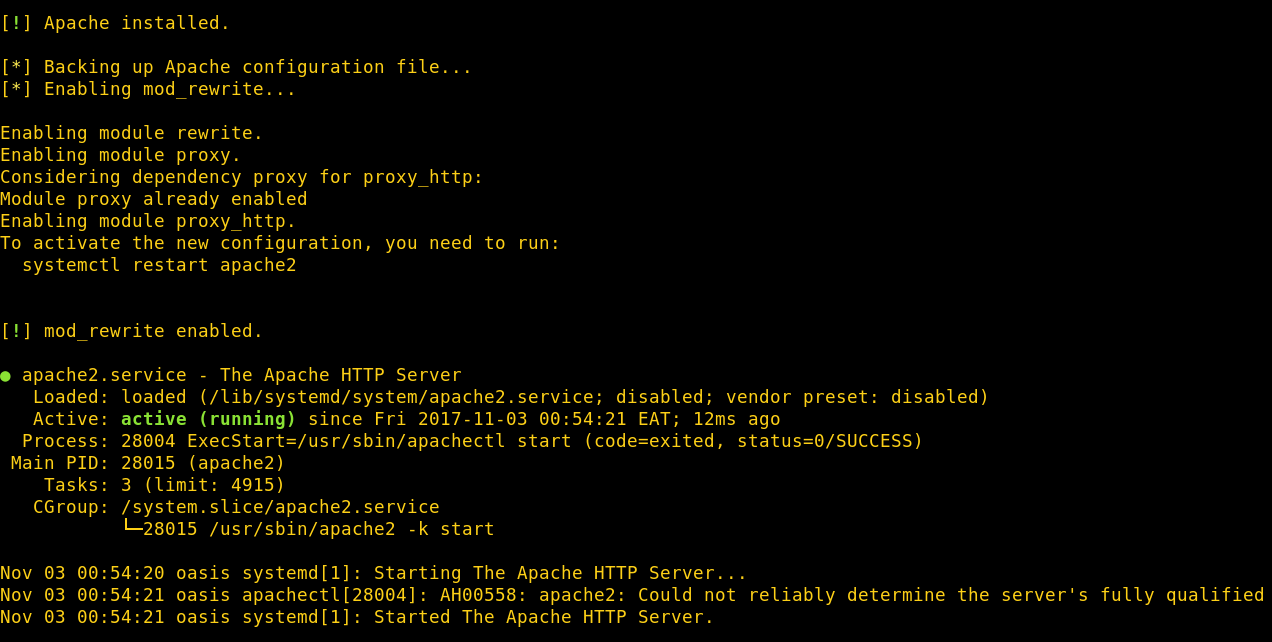This screenshot has width=1272, height=642.
Task: Click the 'Module proxy already enabled' line
Action: point(154,199)
